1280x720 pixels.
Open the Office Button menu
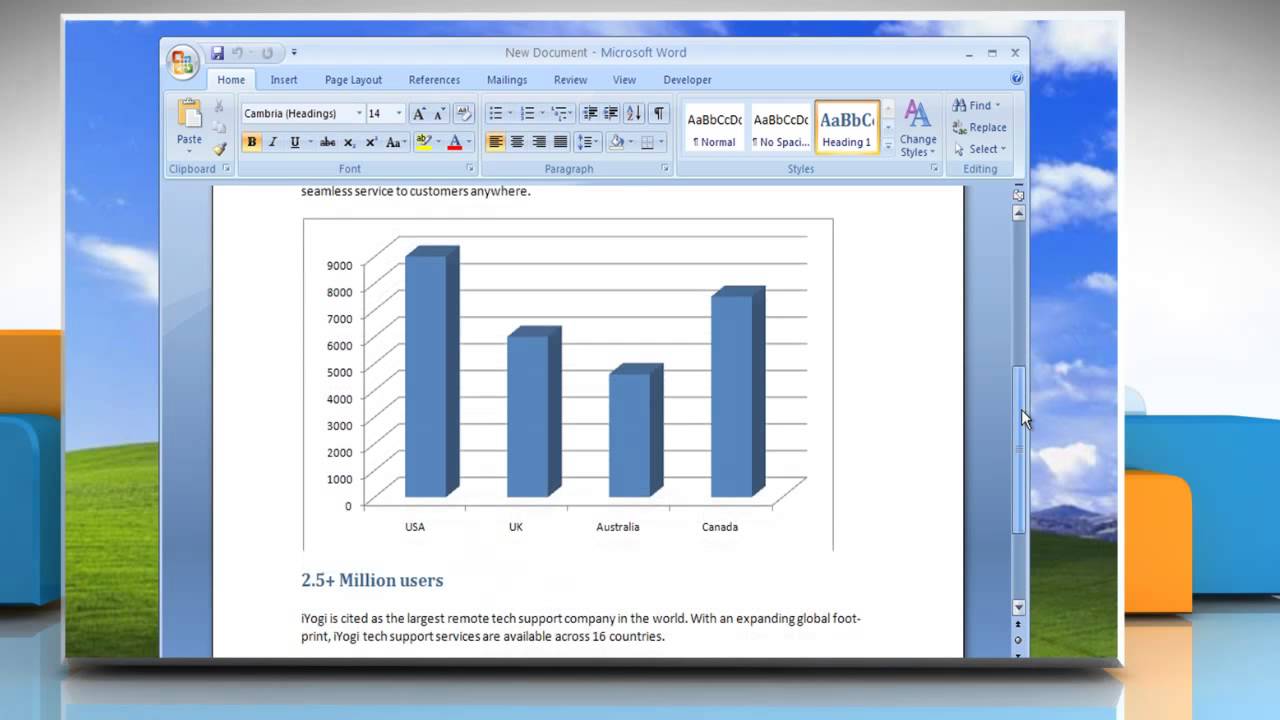pos(183,63)
